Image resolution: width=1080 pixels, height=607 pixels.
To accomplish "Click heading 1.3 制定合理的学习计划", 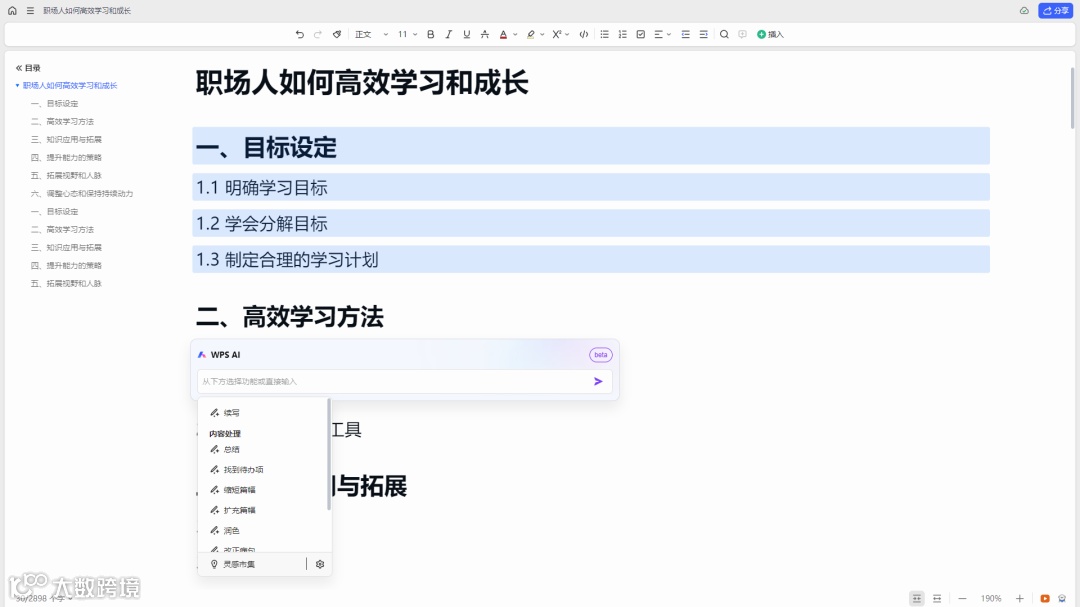I will pyautogui.click(x=287, y=260).
